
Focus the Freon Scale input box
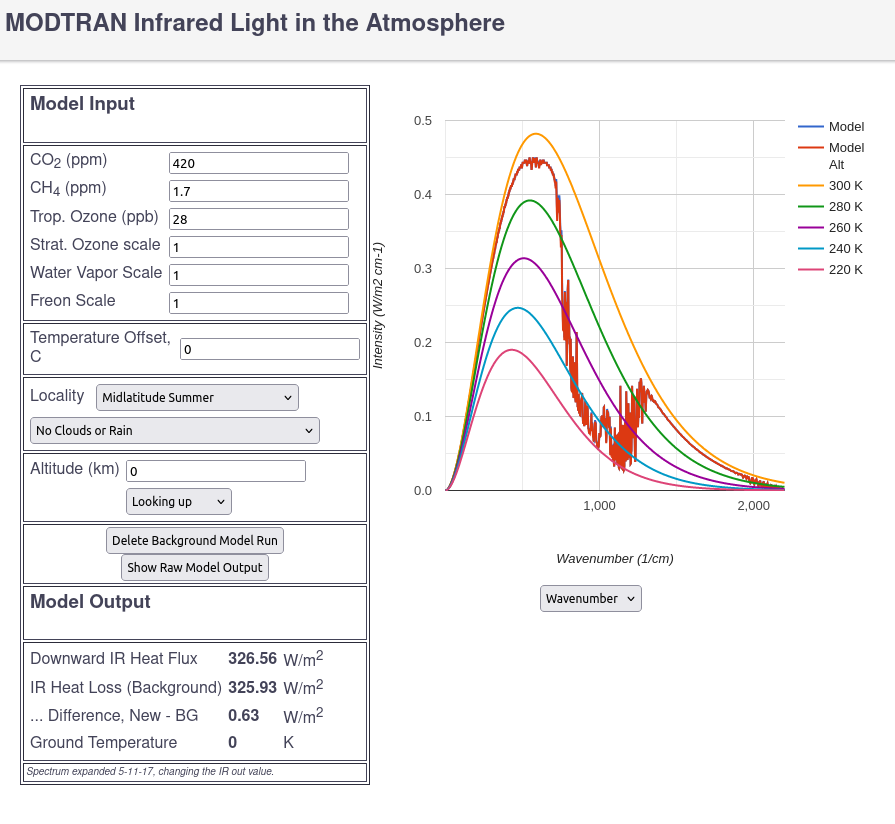[x=259, y=303]
